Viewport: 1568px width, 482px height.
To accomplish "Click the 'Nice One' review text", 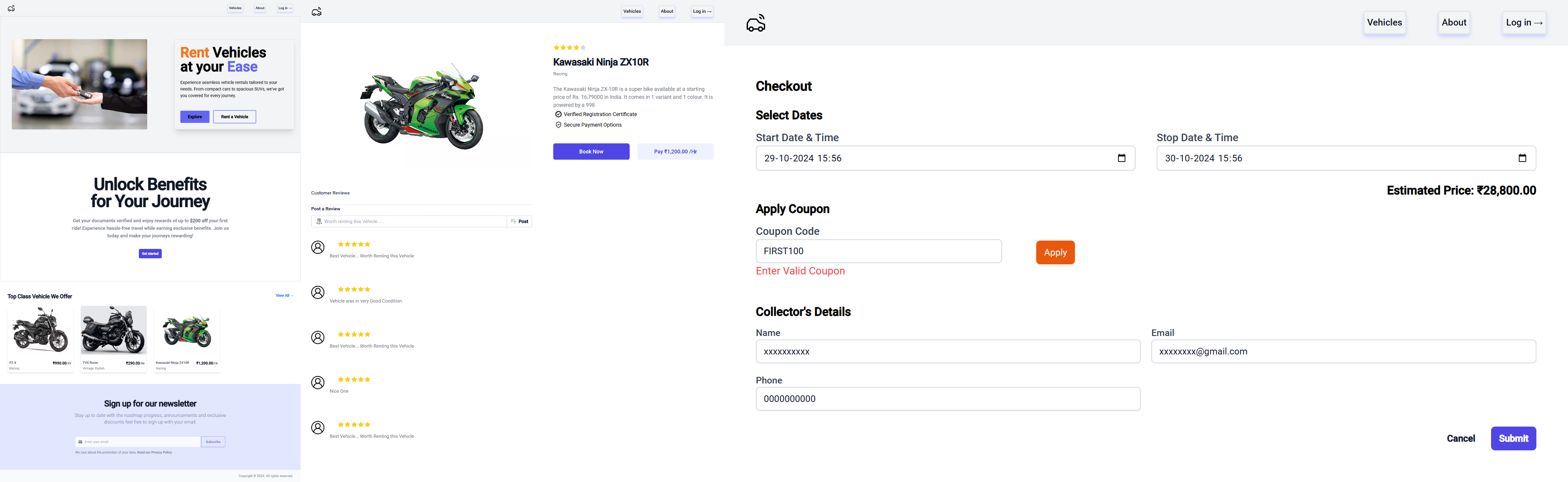I will [339, 391].
